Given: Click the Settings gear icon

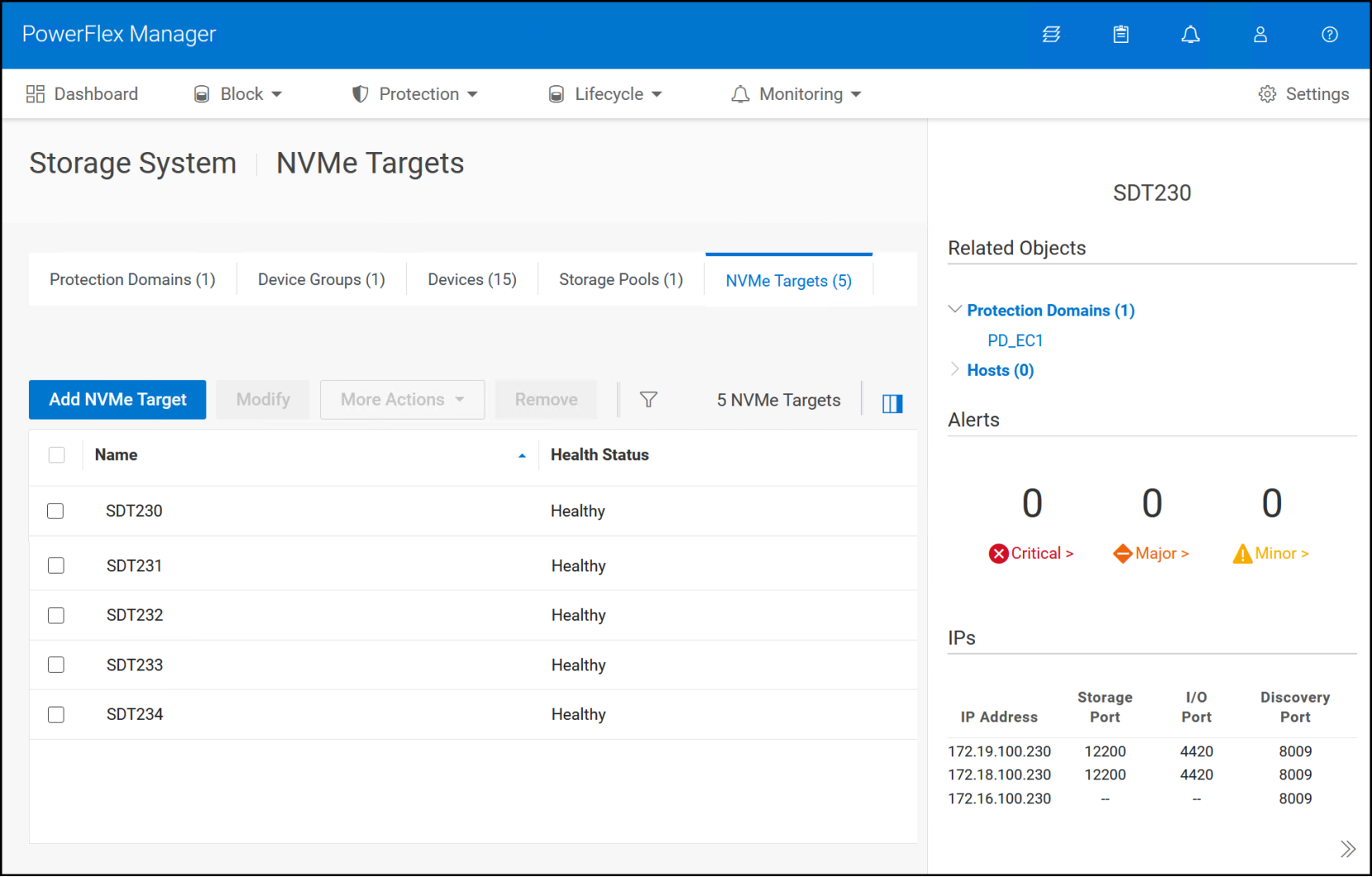Looking at the screenshot, I should (1267, 94).
